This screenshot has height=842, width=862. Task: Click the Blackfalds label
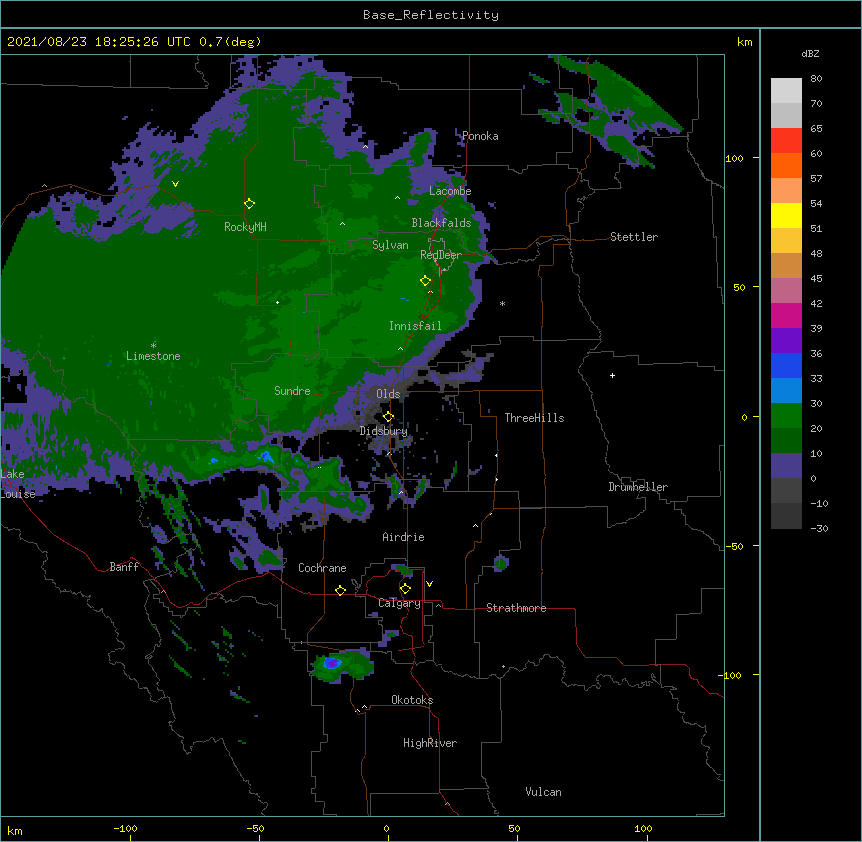(441, 223)
